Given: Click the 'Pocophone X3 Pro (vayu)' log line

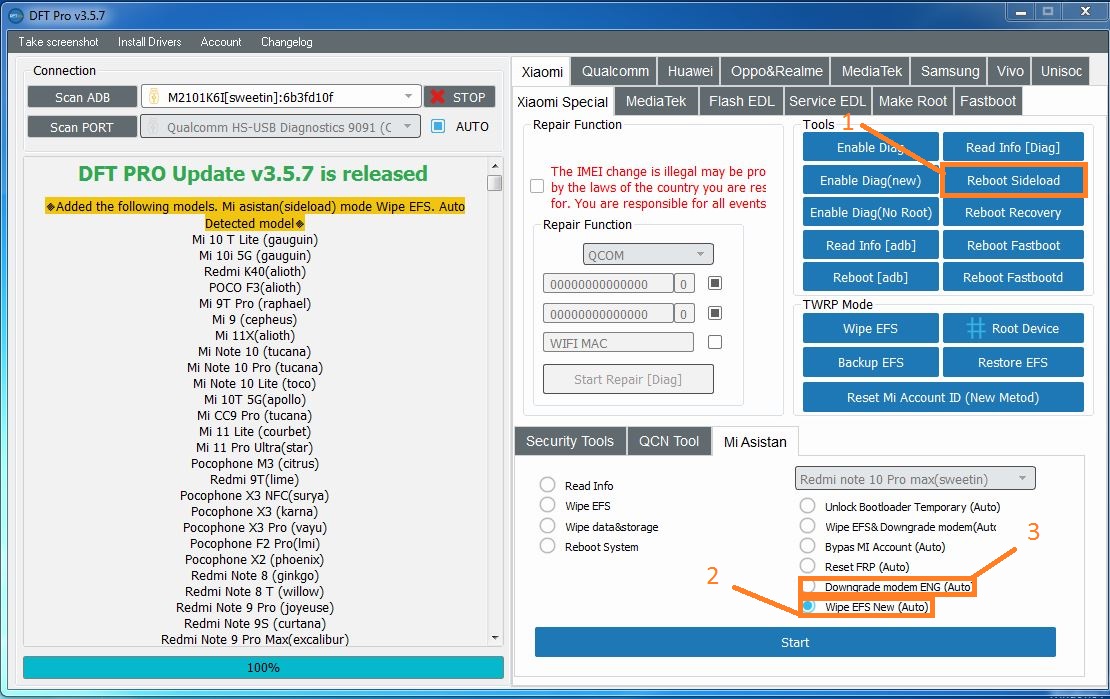Looking at the screenshot, I should pyautogui.click(x=255, y=528).
